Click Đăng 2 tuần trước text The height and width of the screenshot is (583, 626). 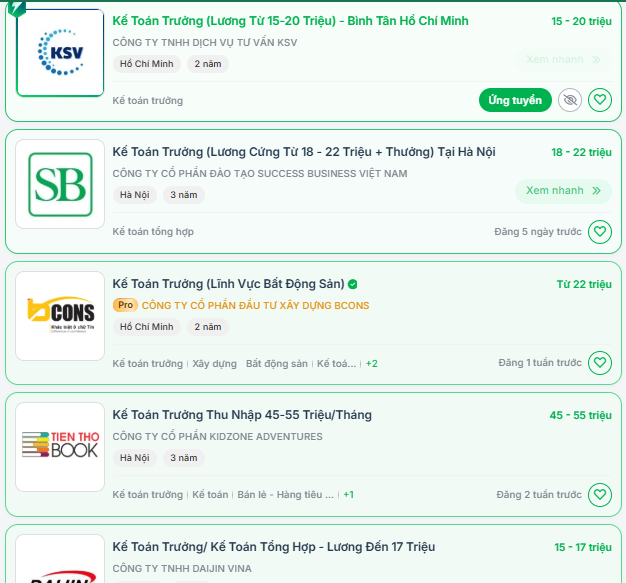(x=539, y=494)
